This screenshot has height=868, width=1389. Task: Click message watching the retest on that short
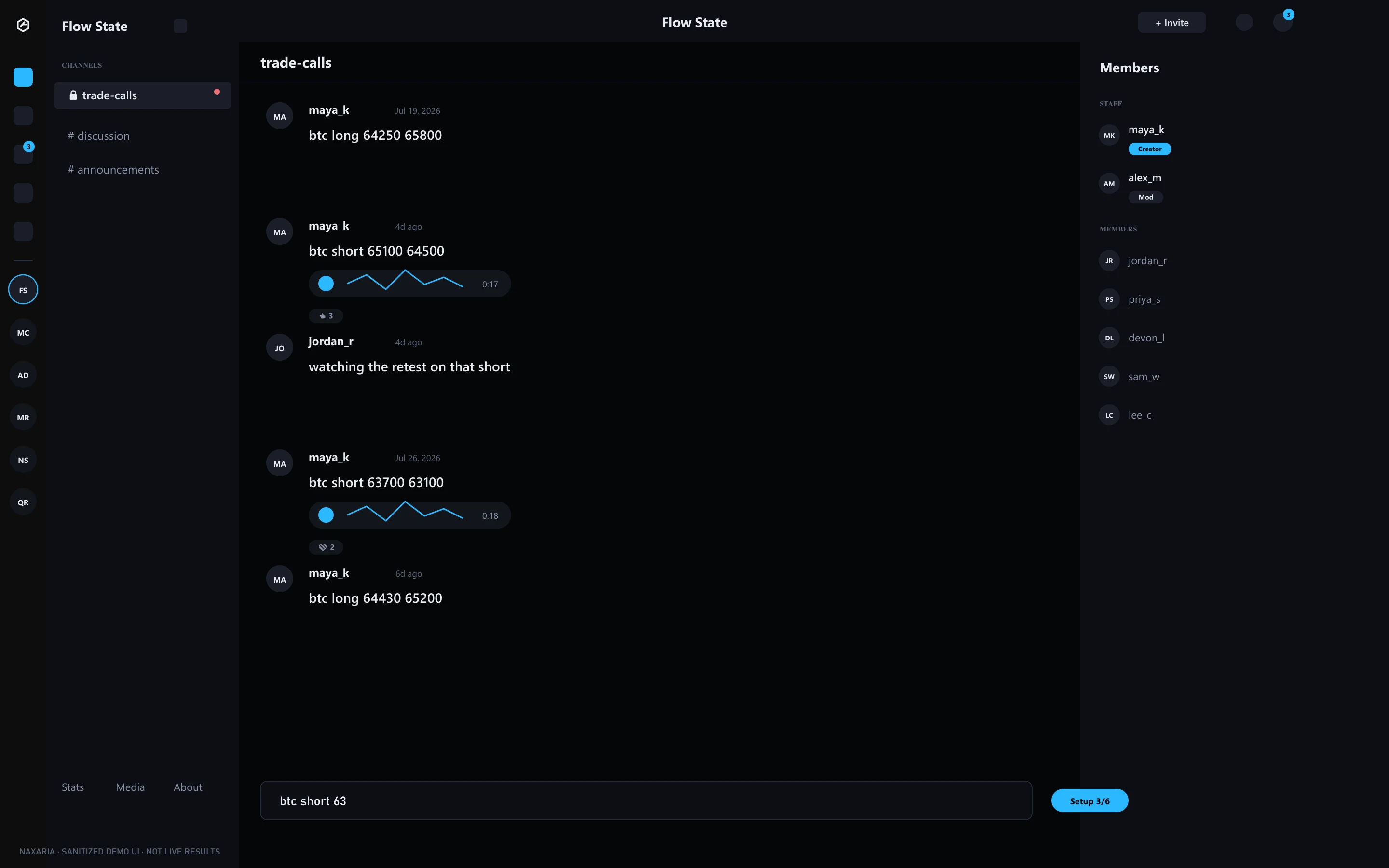(x=409, y=367)
